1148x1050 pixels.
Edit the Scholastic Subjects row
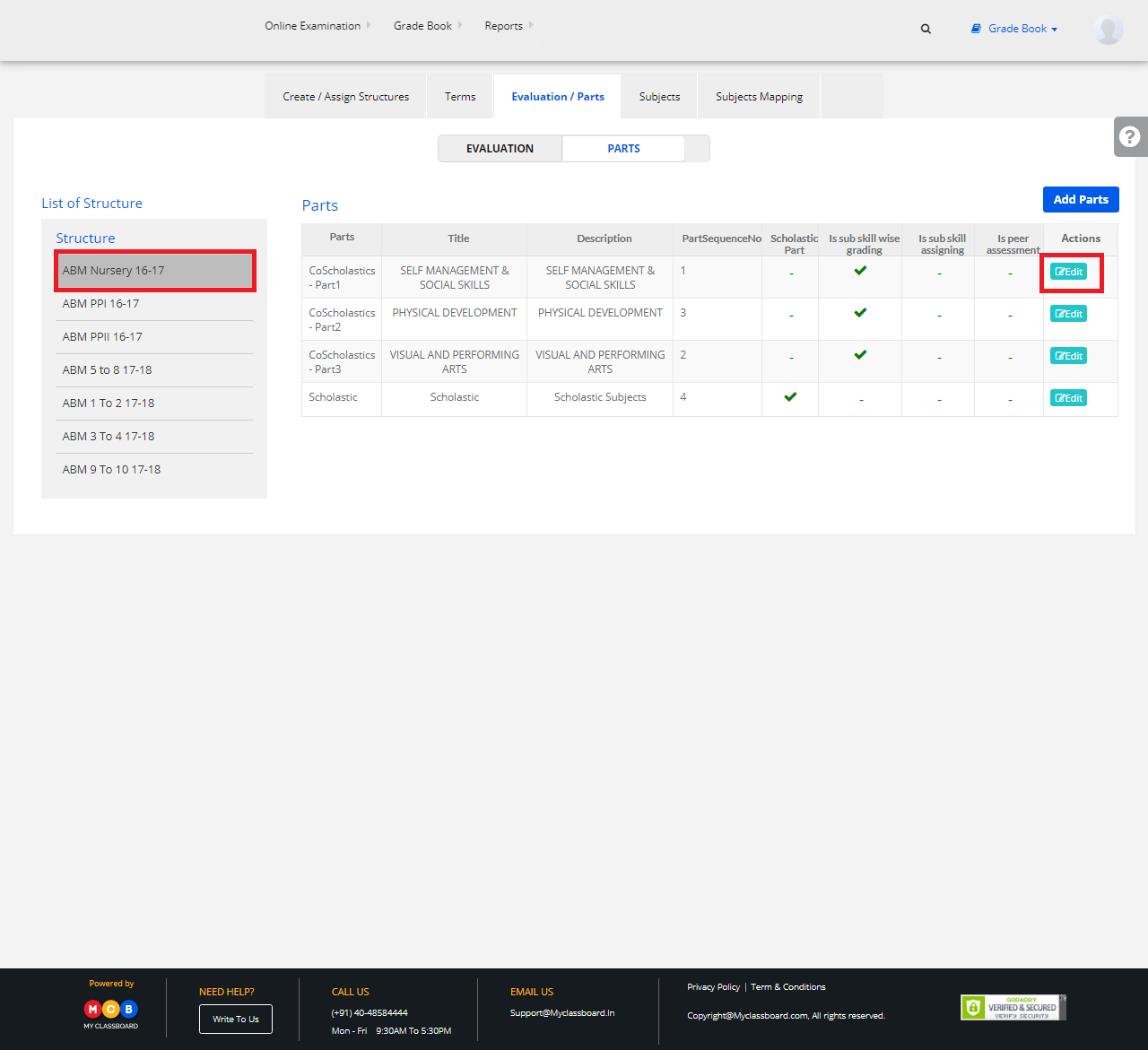(1068, 398)
